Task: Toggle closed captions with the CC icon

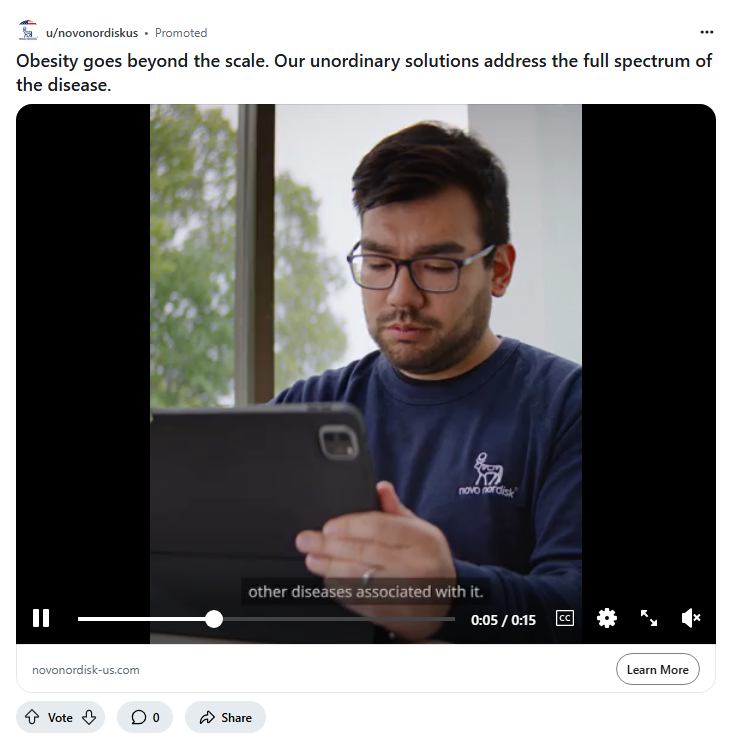Action: pyautogui.click(x=565, y=618)
